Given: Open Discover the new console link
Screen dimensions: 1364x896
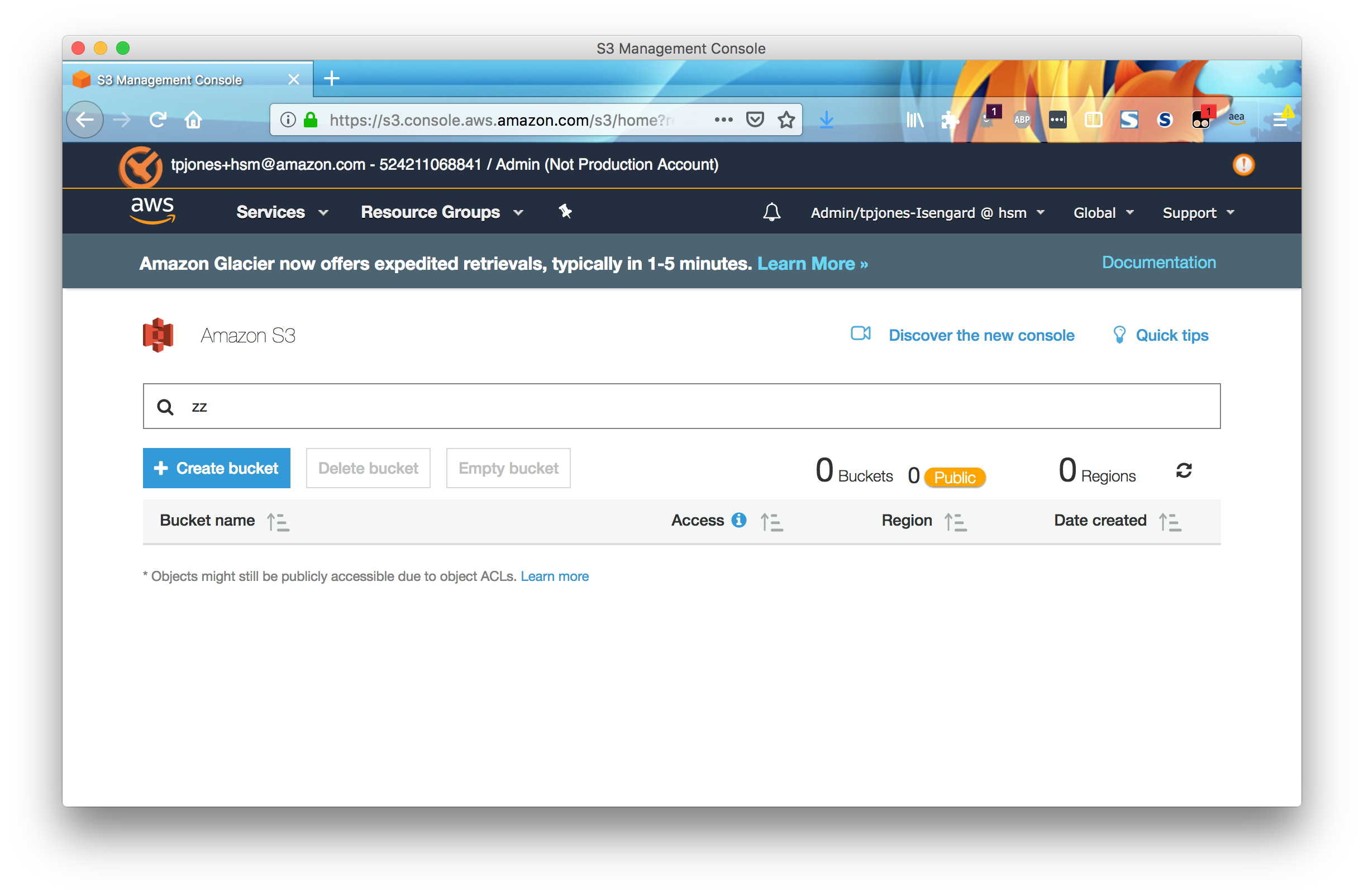Looking at the screenshot, I should 982,336.
